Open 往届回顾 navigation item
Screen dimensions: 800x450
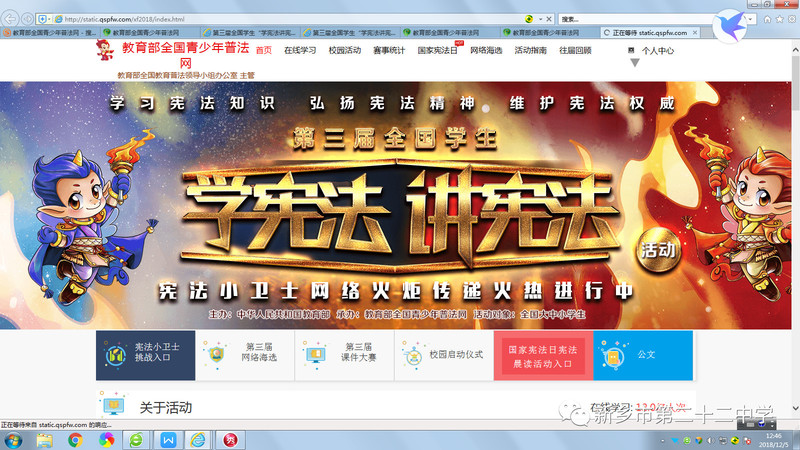coord(576,50)
